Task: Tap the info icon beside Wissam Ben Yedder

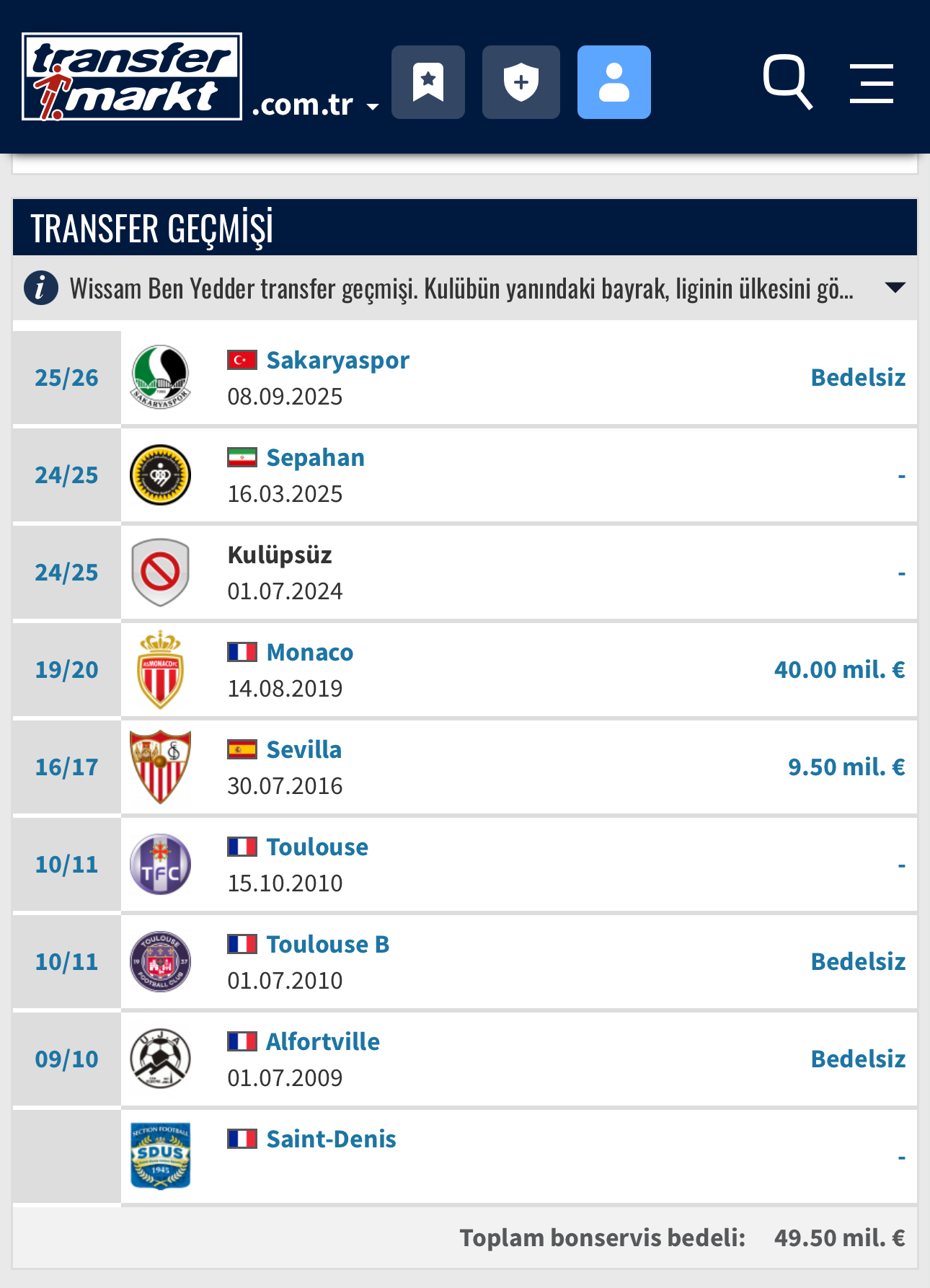Action: pyautogui.click(x=41, y=288)
